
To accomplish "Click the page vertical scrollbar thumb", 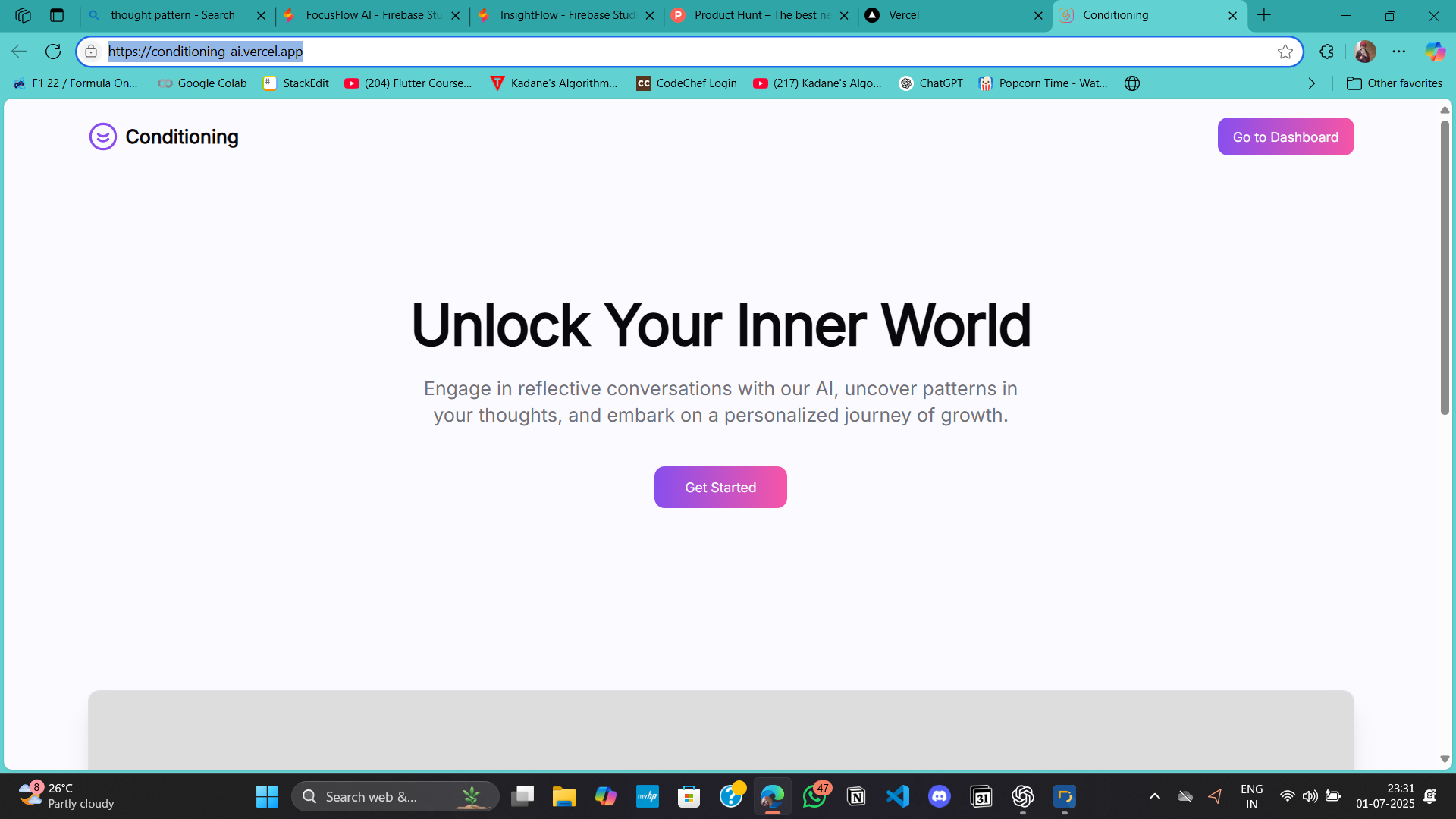I will click(1445, 265).
